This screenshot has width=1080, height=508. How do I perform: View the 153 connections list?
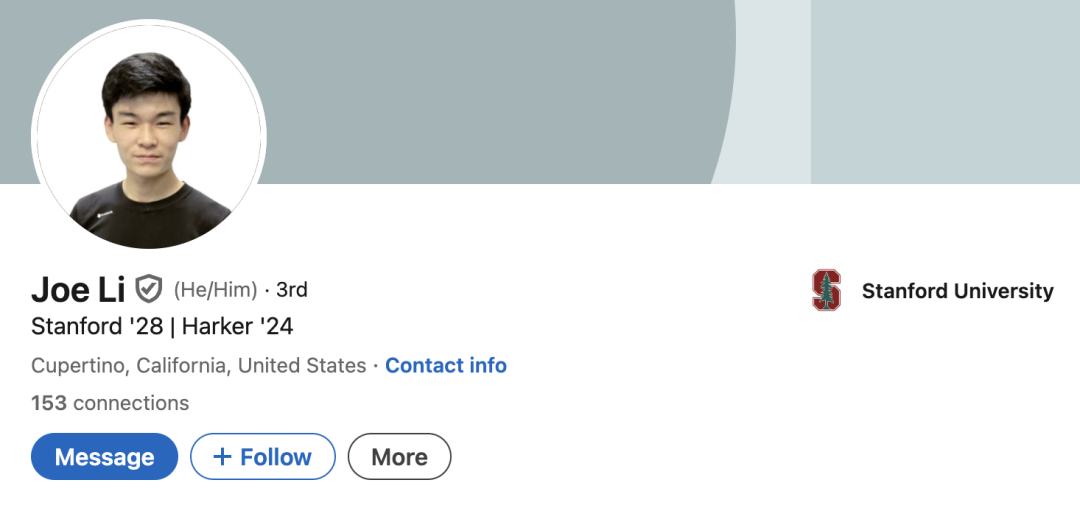(x=110, y=403)
